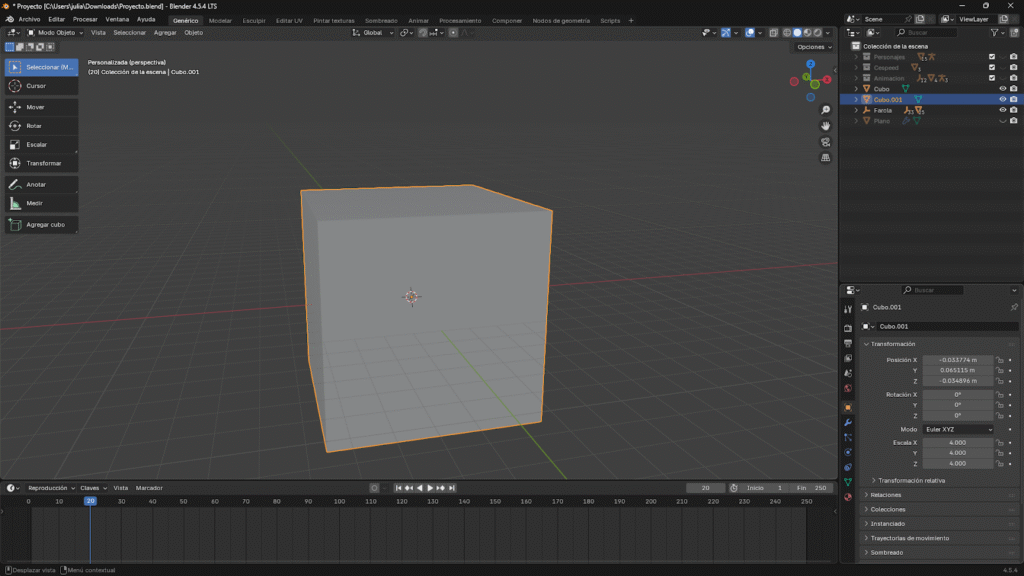Hide the Cubo object with eye icon
The image size is (1024, 576).
[x=1002, y=89]
